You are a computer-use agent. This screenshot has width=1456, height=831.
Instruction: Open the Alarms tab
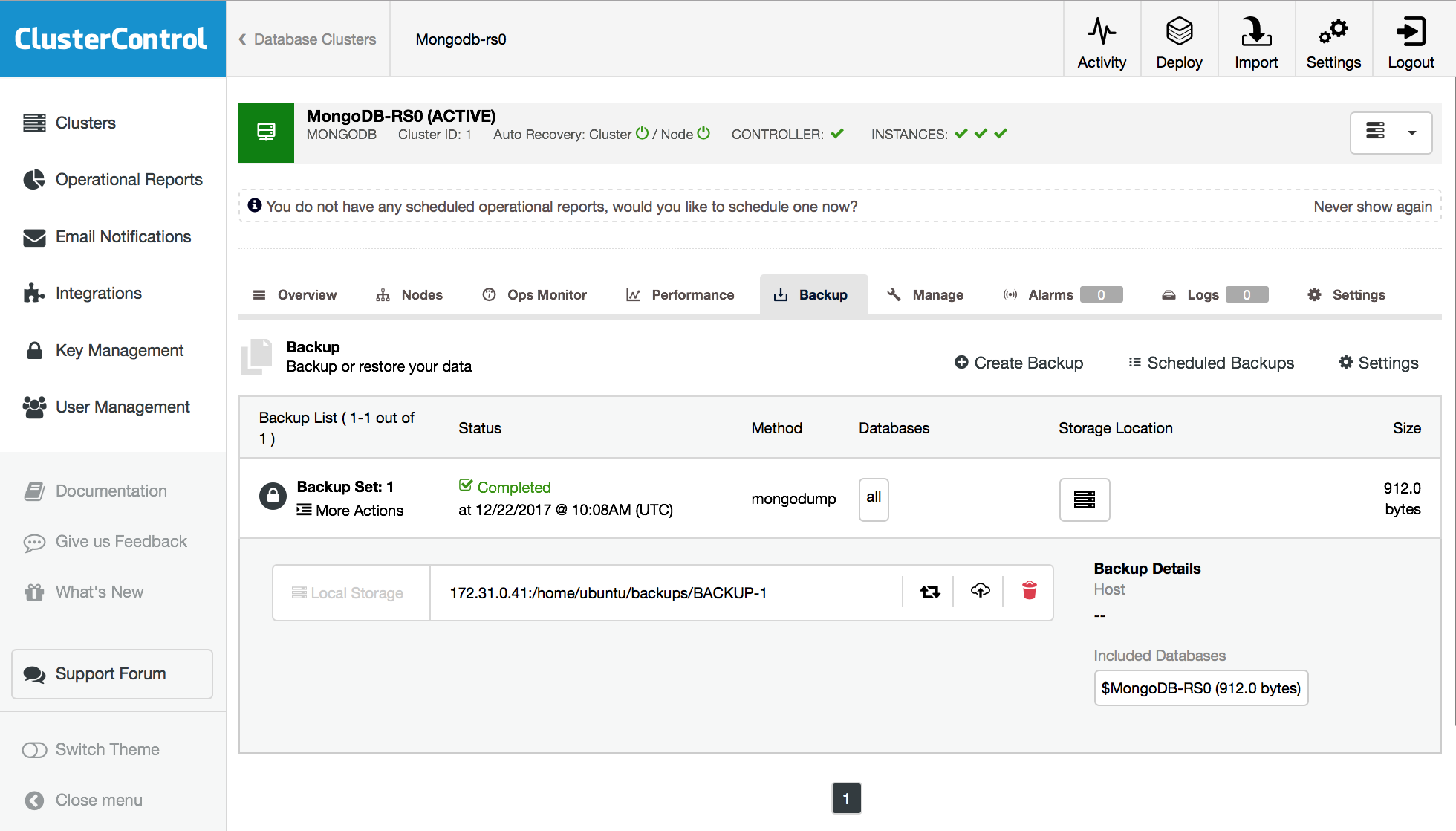[1062, 295]
